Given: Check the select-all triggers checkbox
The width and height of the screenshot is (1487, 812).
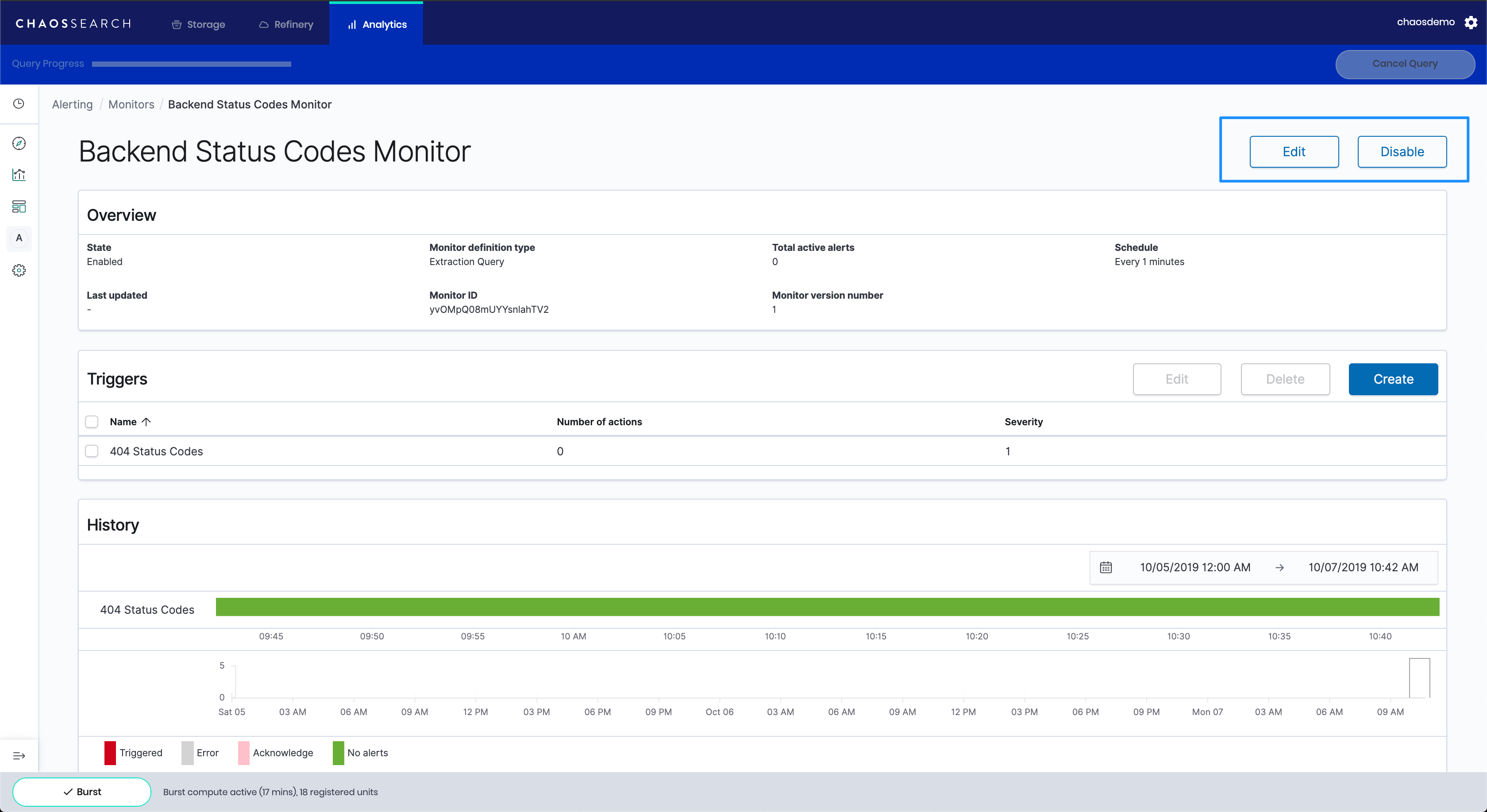Looking at the screenshot, I should click(92, 422).
